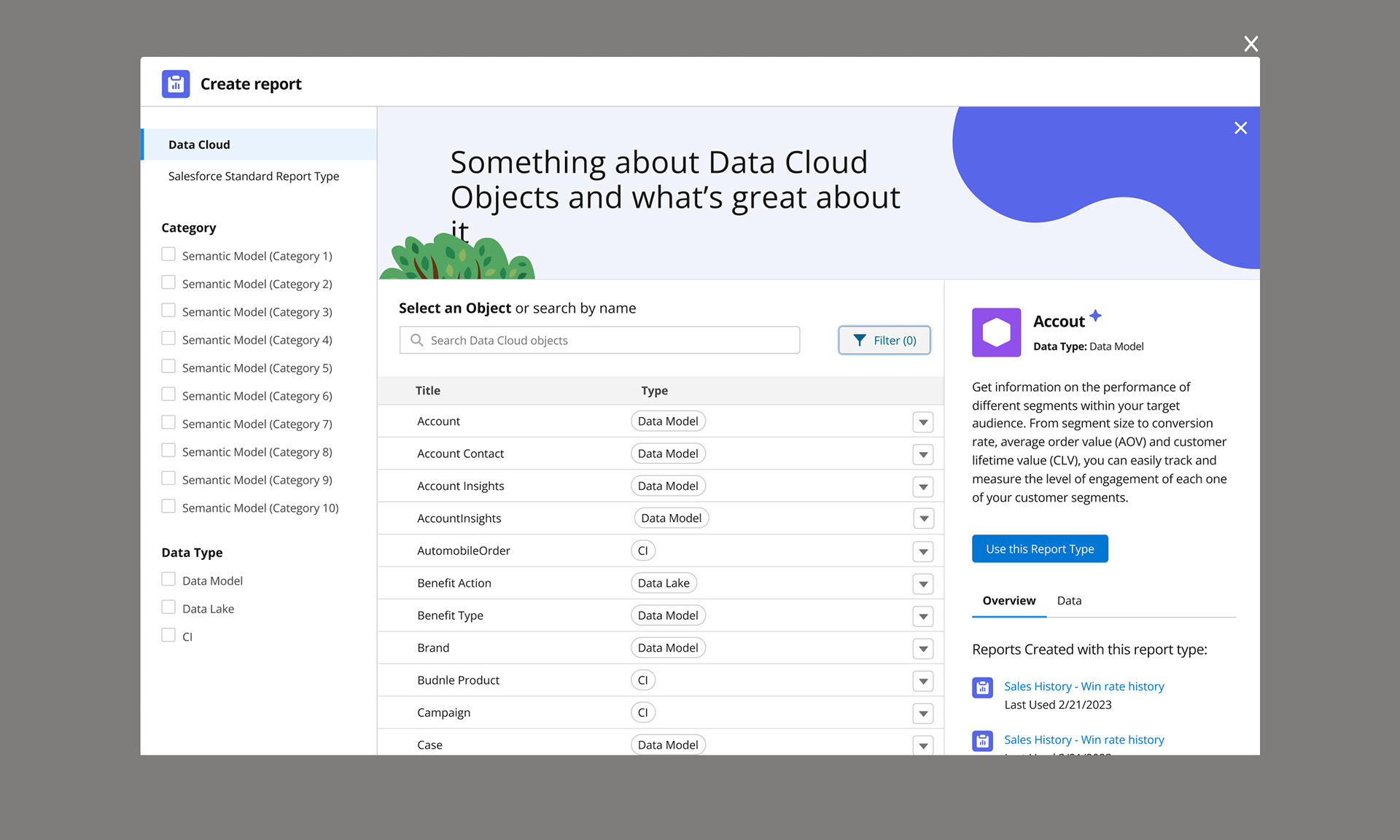Expand Budnle Product row menu

point(923,681)
